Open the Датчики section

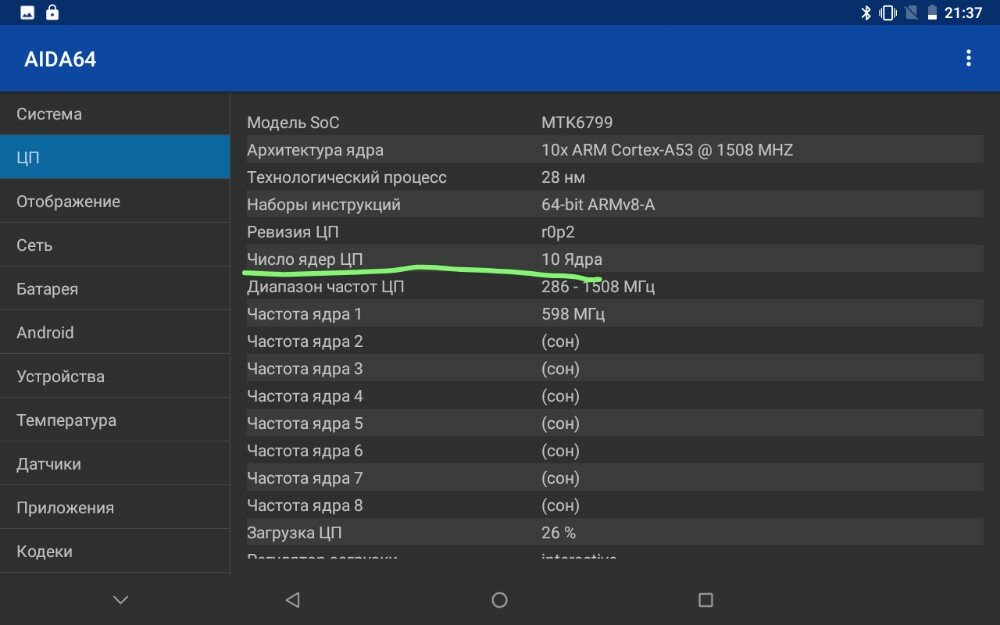coord(115,464)
